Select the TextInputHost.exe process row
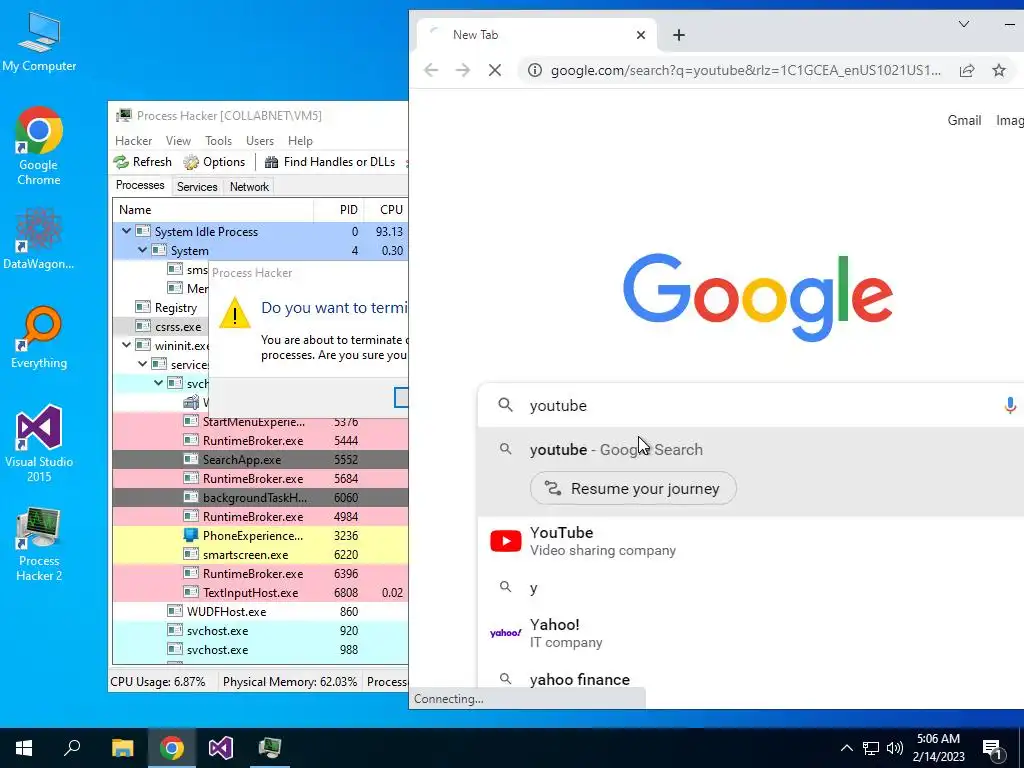 tap(261, 592)
